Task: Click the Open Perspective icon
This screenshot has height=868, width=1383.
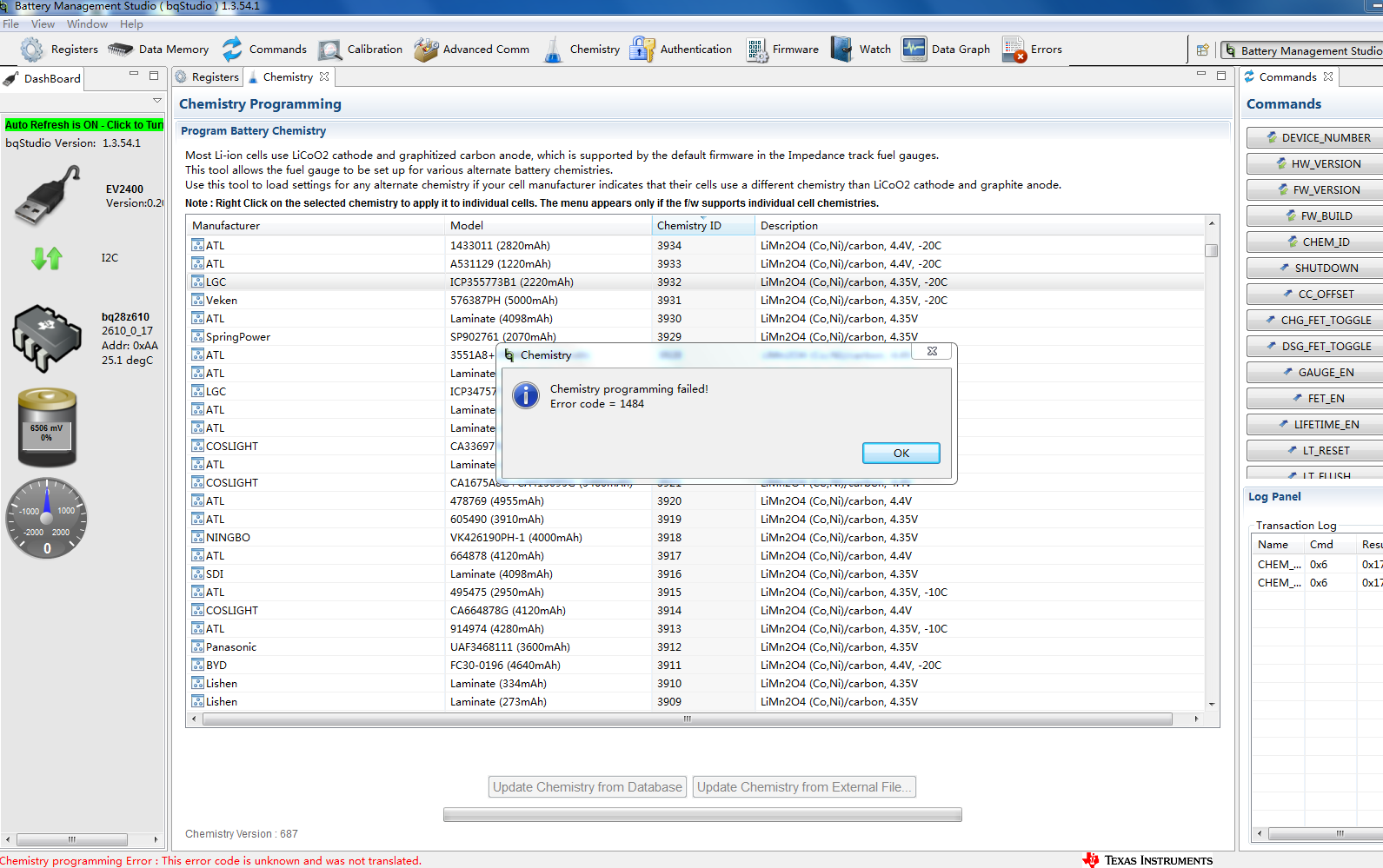Action: [1203, 50]
